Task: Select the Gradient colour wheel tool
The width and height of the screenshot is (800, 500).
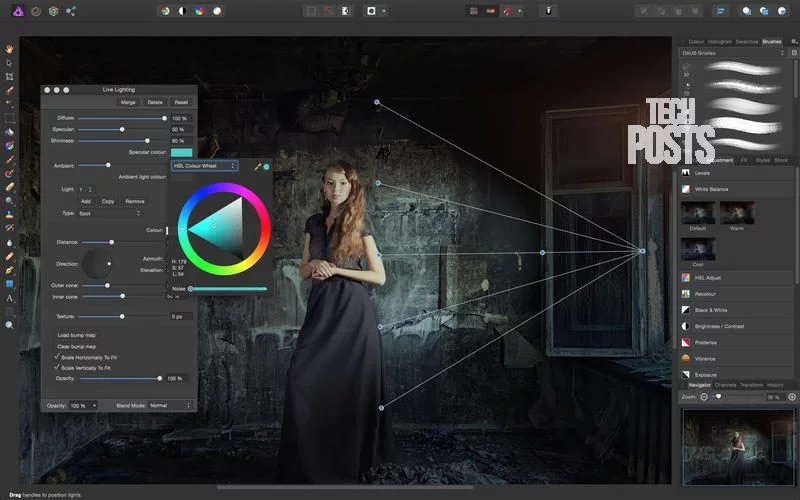Action: tap(9, 146)
